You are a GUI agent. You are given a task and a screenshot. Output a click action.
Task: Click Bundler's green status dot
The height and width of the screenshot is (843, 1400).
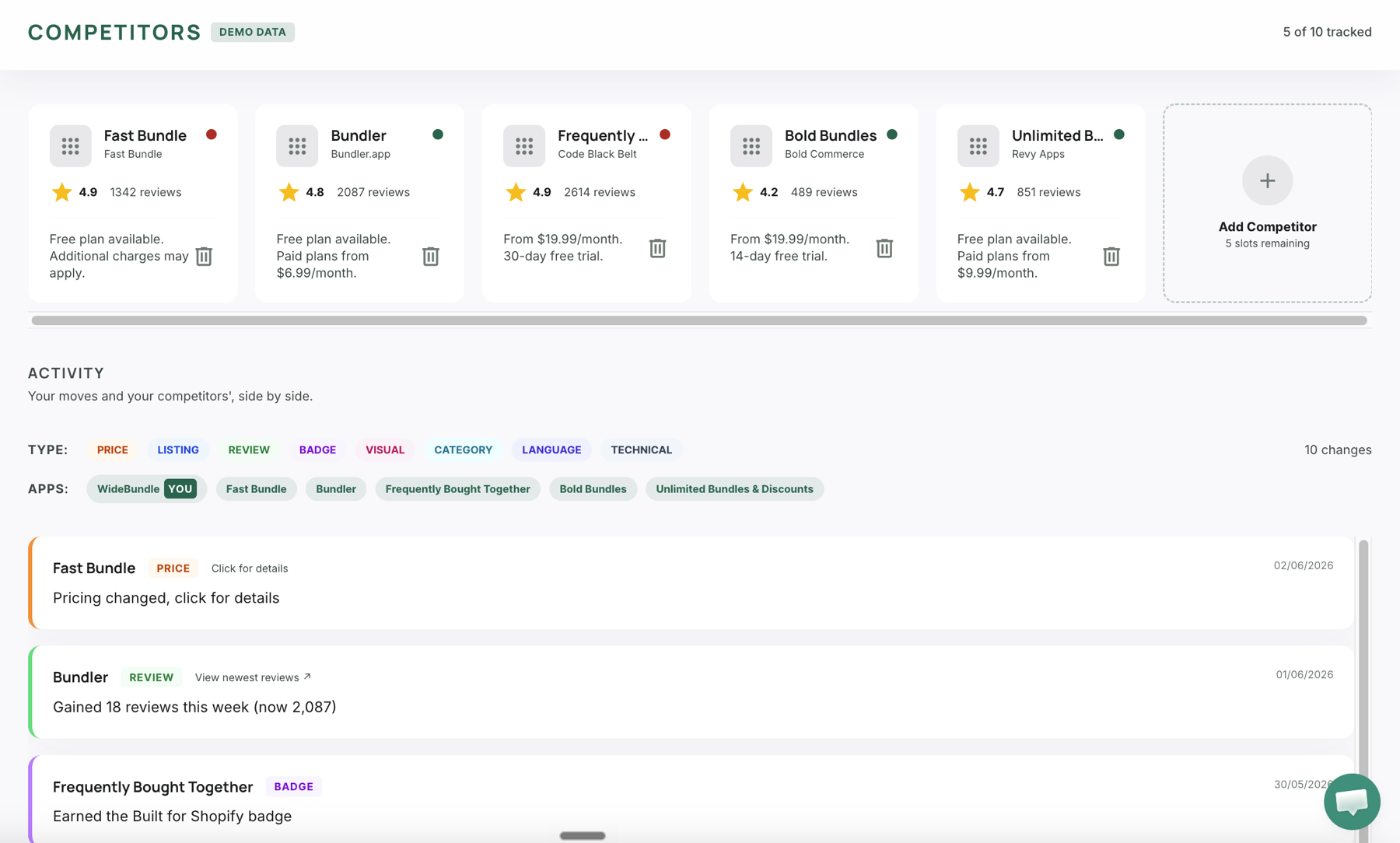438,135
